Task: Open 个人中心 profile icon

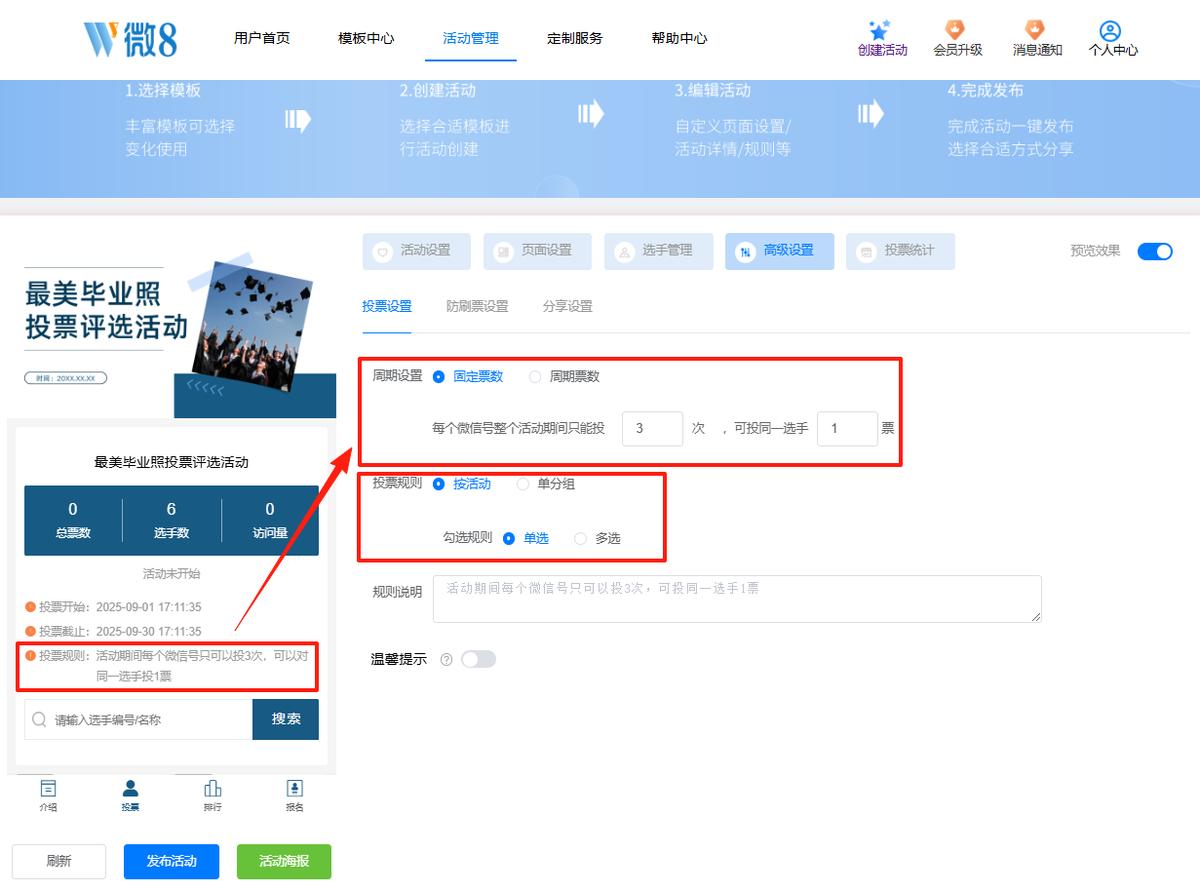Action: [1110, 31]
